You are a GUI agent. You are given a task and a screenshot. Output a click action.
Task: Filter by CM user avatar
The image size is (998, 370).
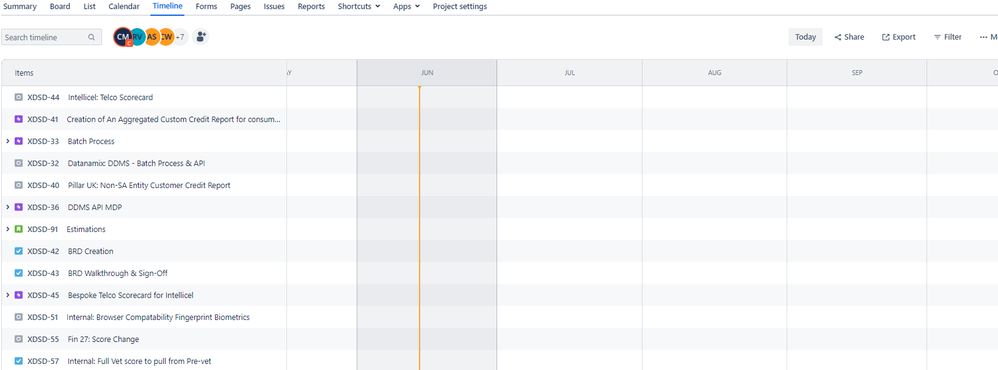(x=123, y=37)
